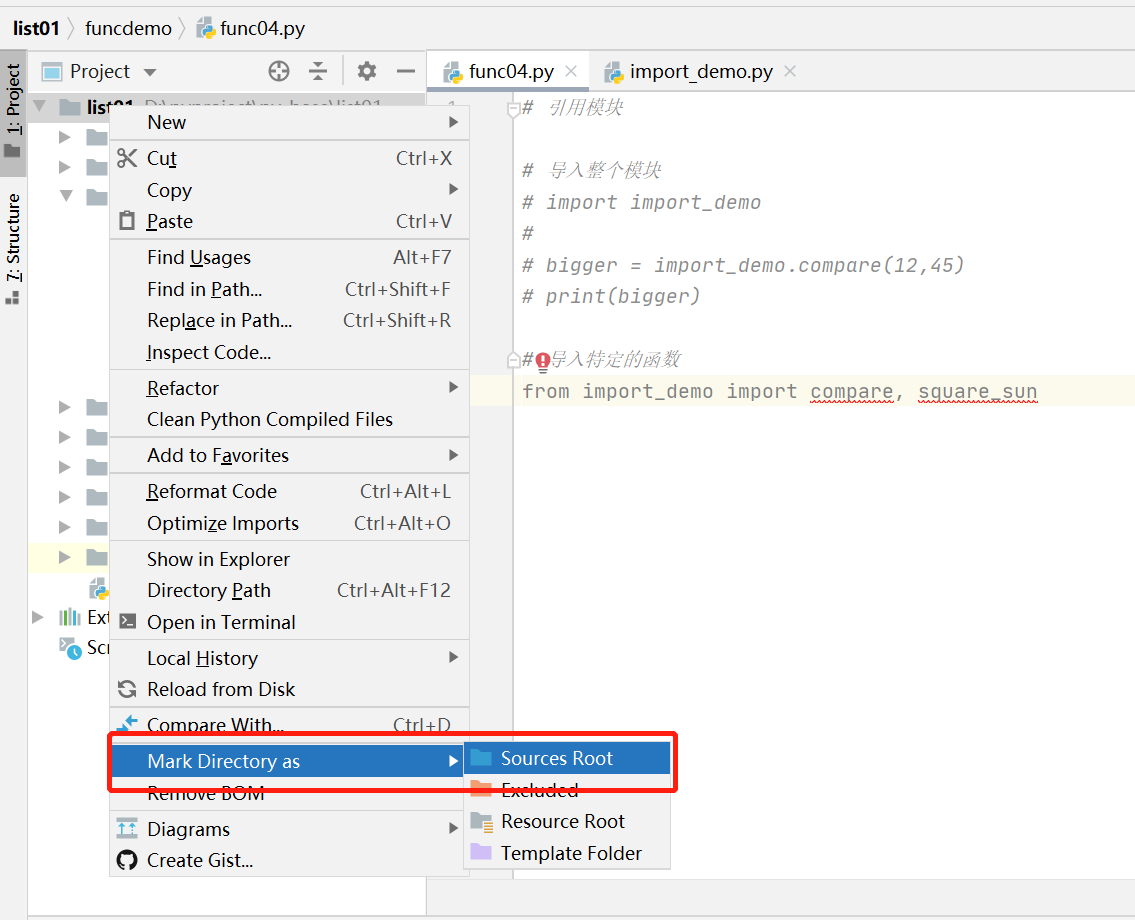Screen dimensions: 1135x920
Task: Click the Compare With arrows icon
Action: click(127, 722)
